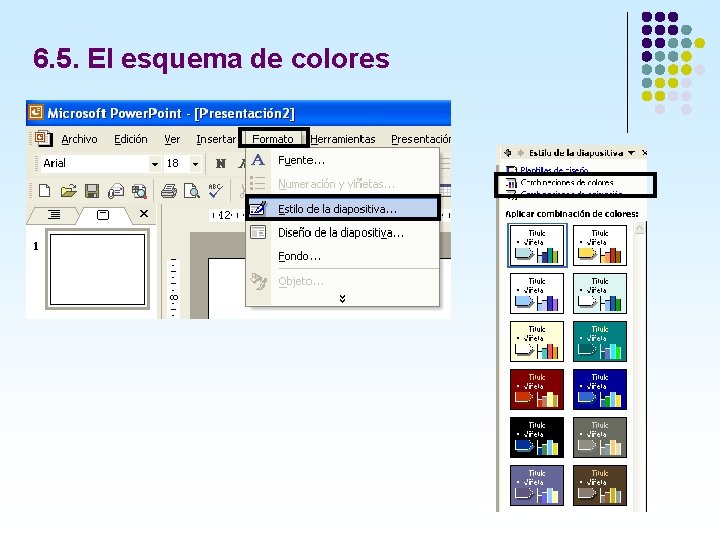Open the font size 18 dropdown arrow
Viewport: 720px width, 540px height.
[x=195, y=163]
